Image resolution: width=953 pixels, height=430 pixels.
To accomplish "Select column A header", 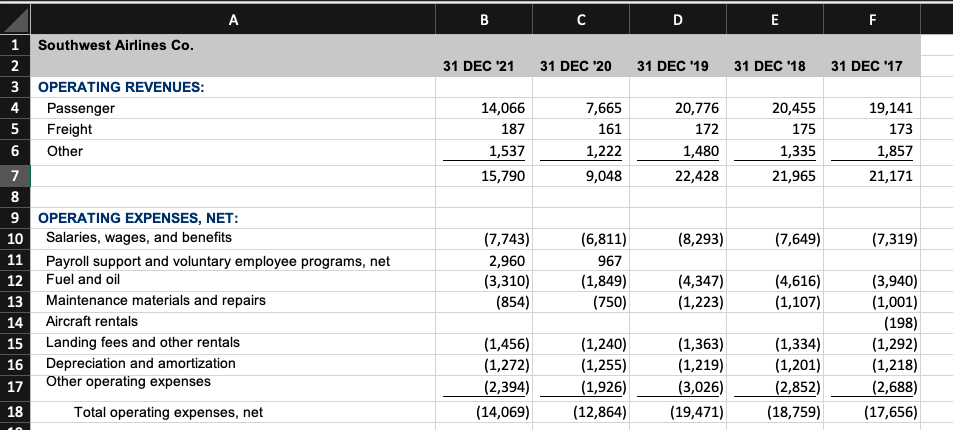I will click(x=233, y=19).
